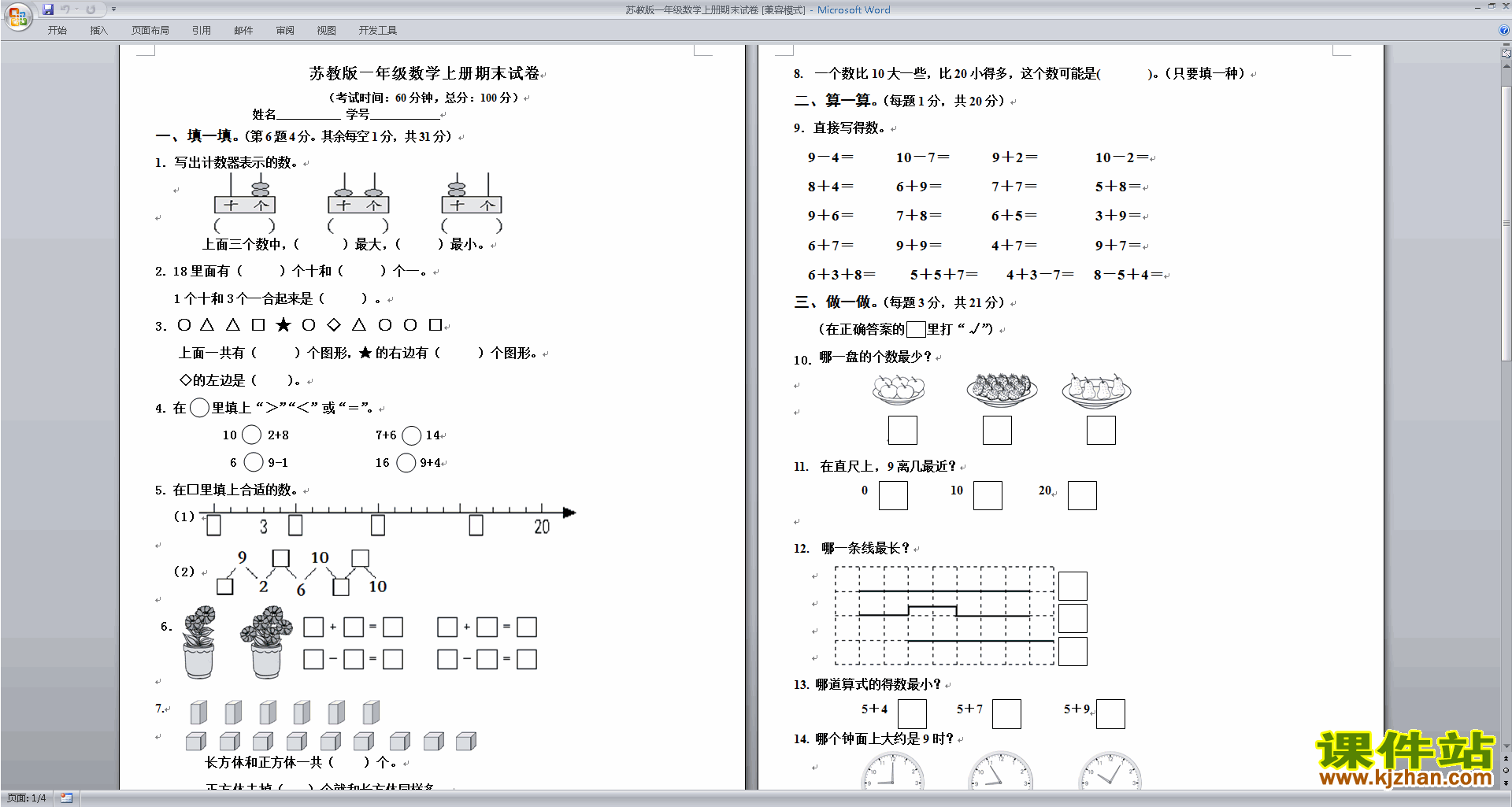
Task: Click heading 二、算一算
Action: 835,101
